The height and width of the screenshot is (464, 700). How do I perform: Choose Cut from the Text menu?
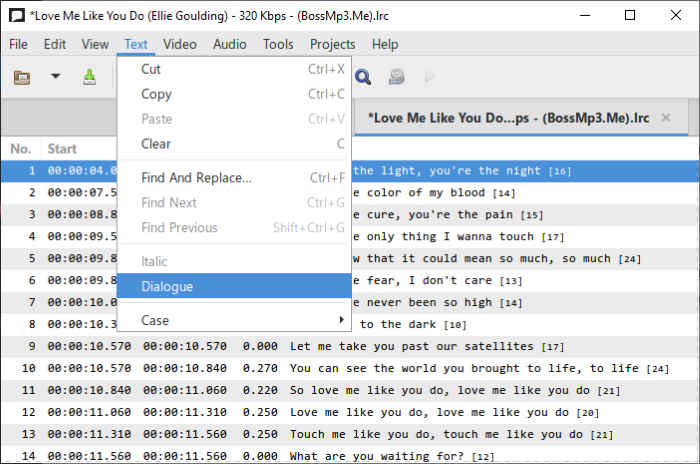(x=234, y=69)
